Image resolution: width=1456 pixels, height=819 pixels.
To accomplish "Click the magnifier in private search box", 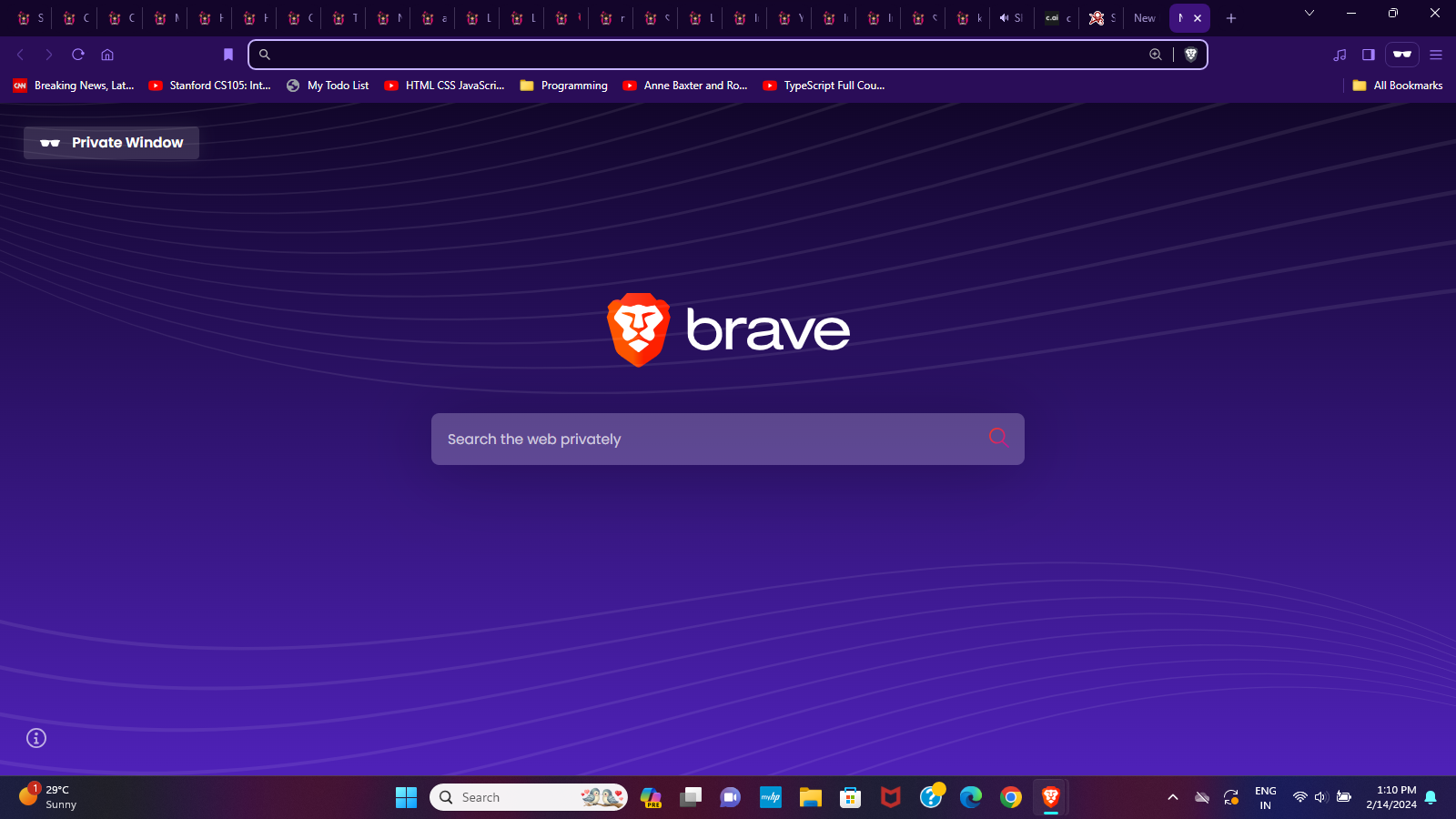I will [x=998, y=438].
